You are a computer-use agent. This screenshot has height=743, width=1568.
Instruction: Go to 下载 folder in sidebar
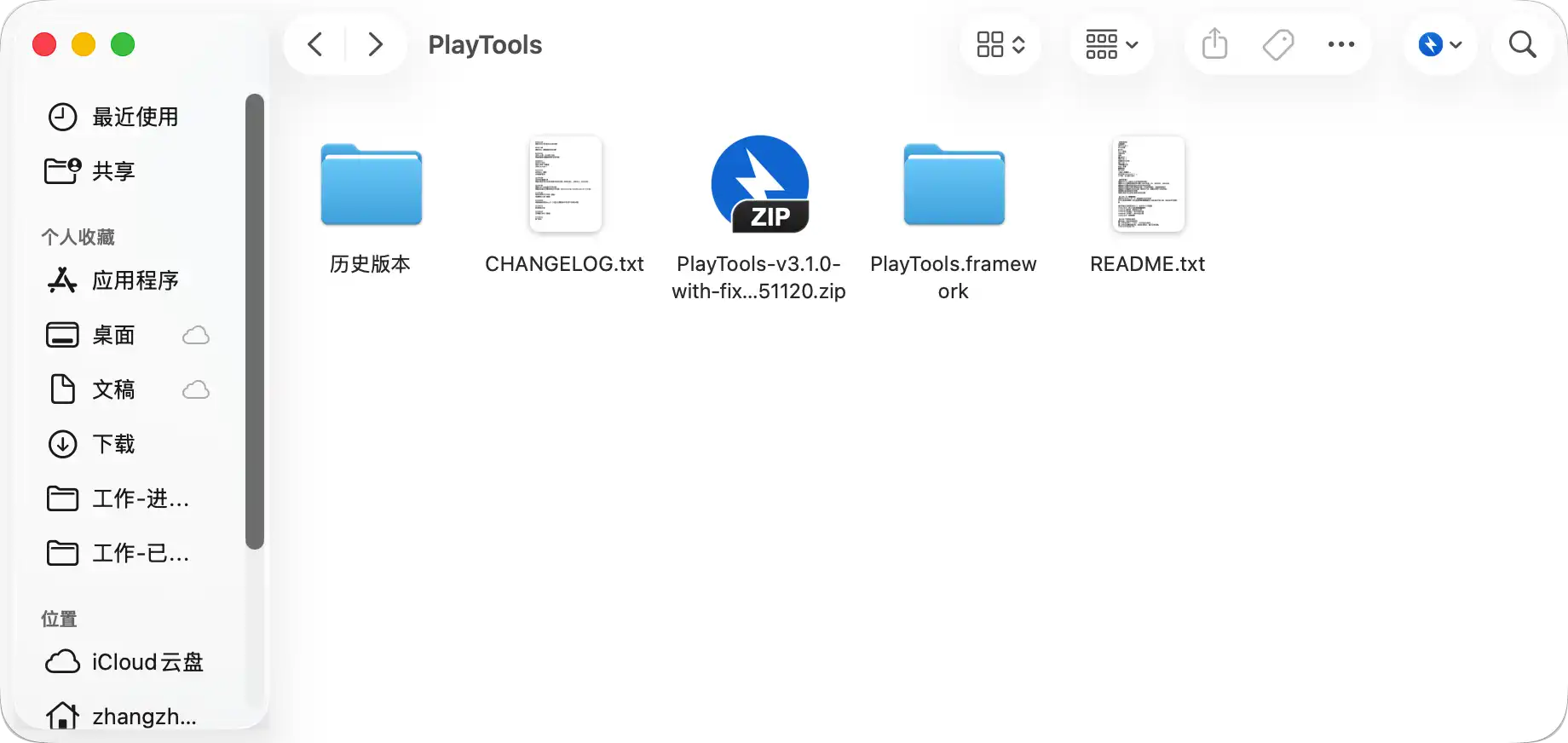(x=113, y=444)
